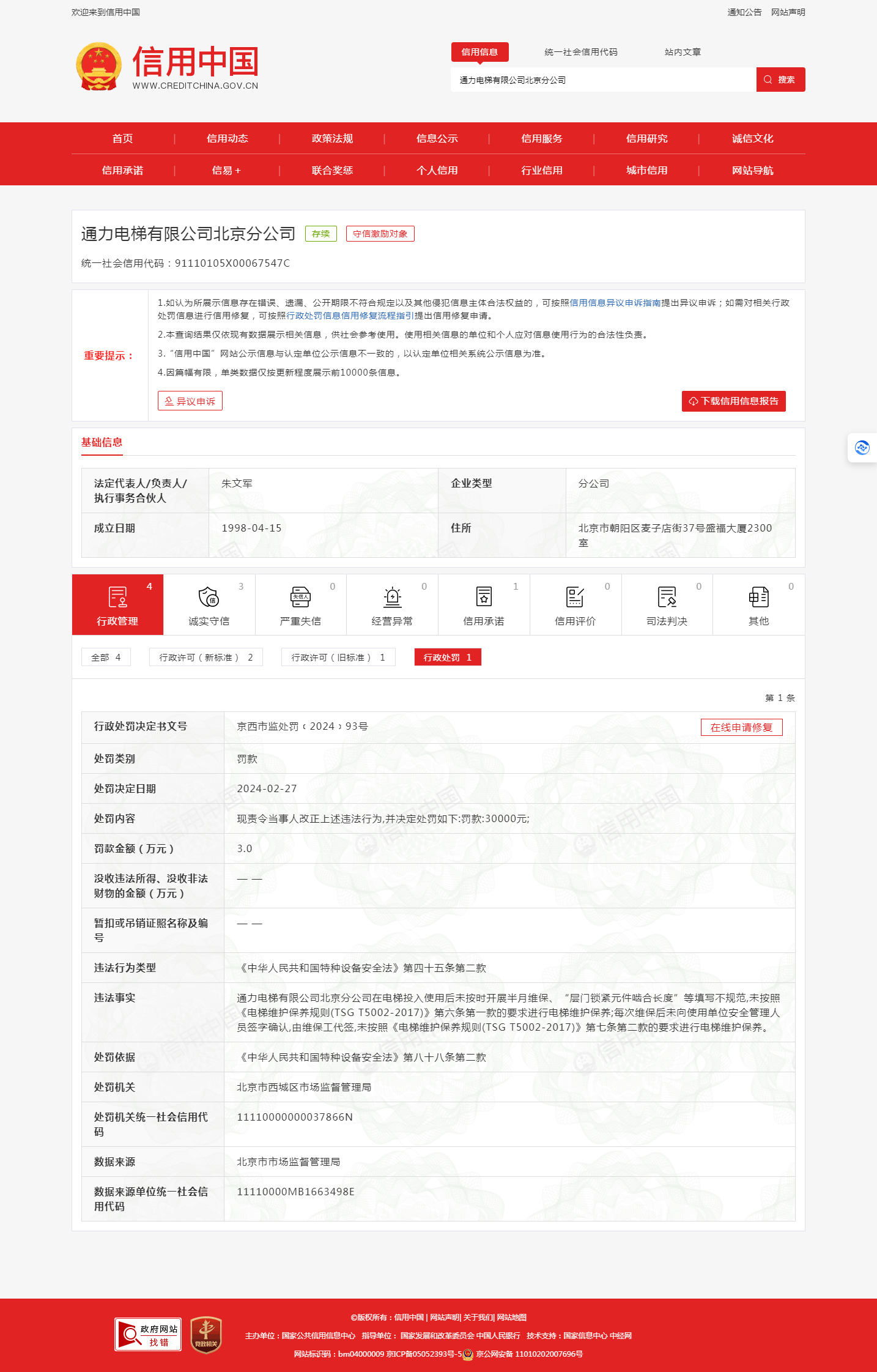Image resolution: width=877 pixels, height=1372 pixels.
Task: Click the 政府网站找错 badge in footer
Action: 148,1334
